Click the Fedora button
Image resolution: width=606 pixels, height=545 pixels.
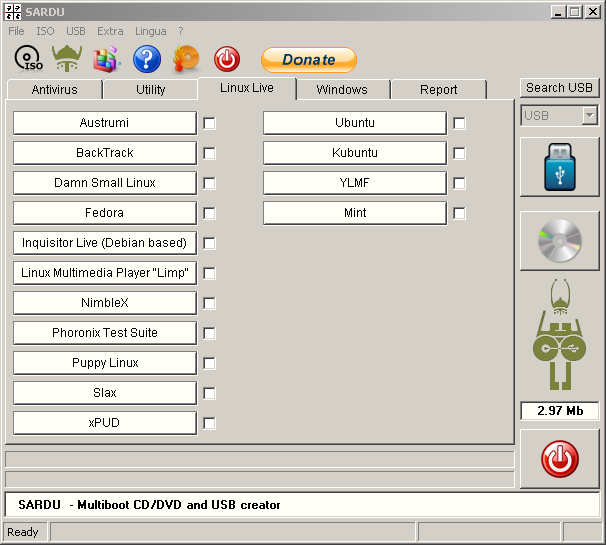click(x=105, y=213)
